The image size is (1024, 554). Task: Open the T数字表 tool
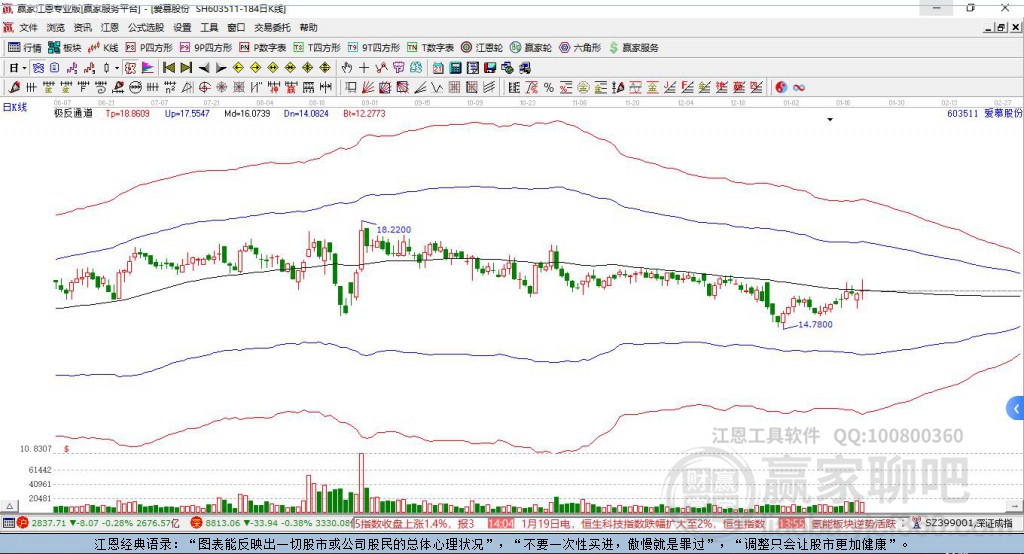click(x=430, y=48)
